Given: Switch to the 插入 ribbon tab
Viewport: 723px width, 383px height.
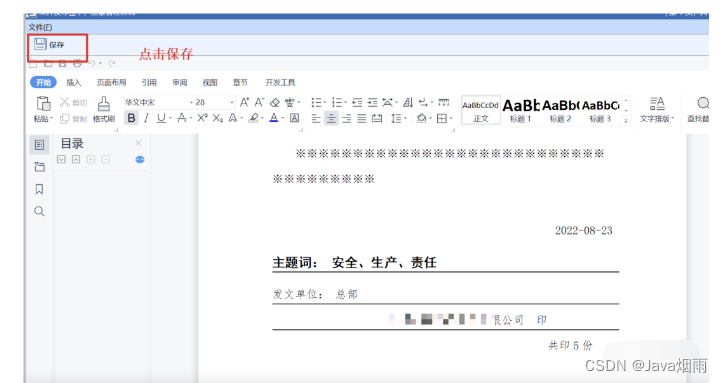Looking at the screenshot, I should (73, 82).
